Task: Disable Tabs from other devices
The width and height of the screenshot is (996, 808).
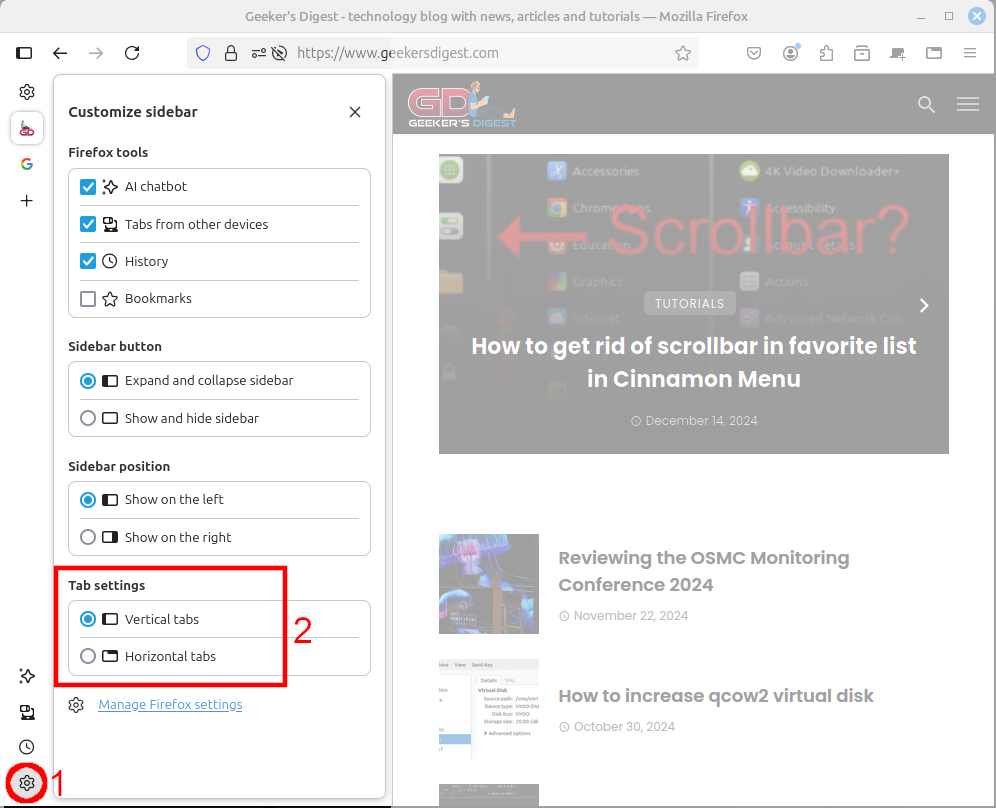Action: click(88, 224)
